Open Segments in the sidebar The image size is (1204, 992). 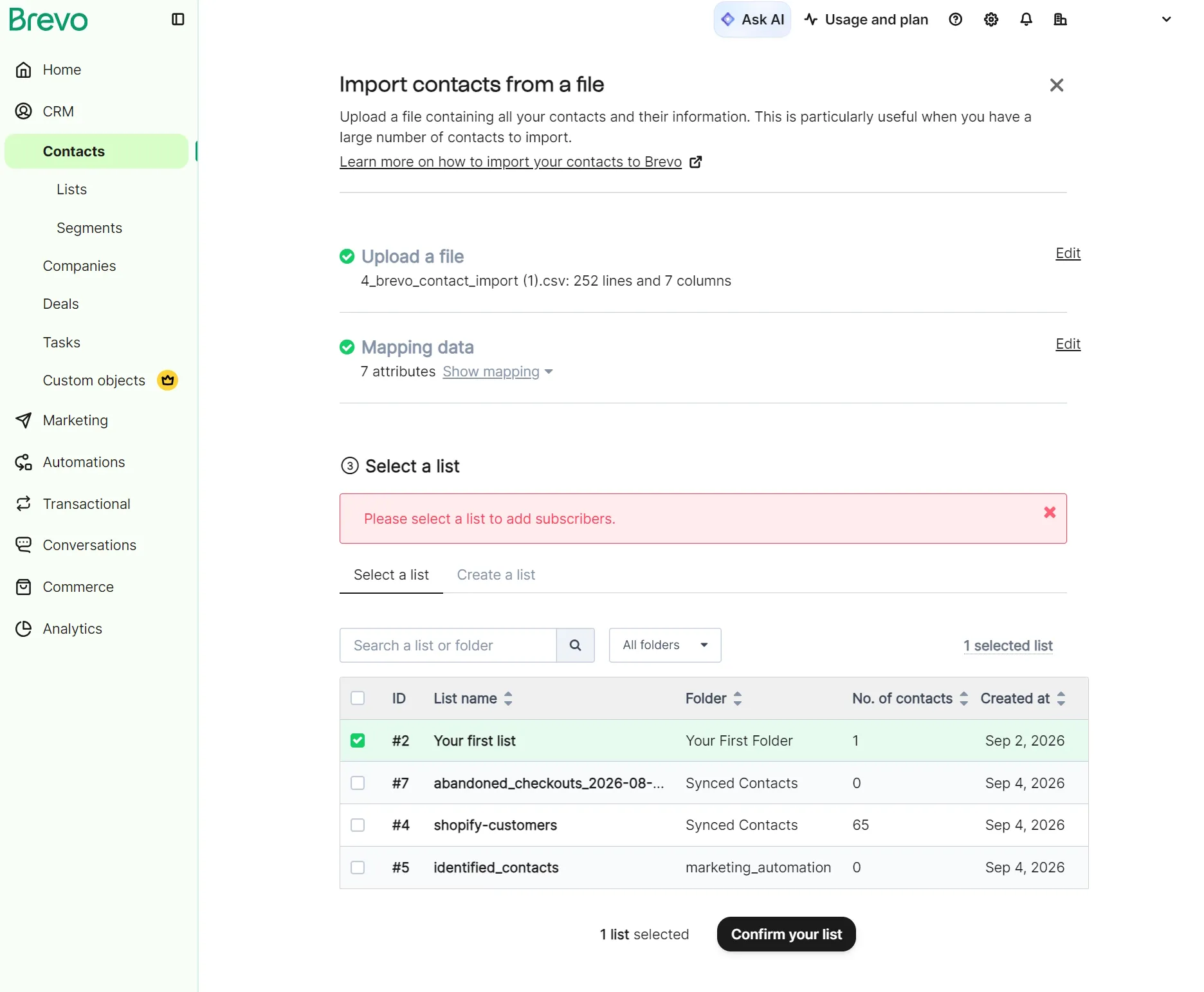pos(89,228)
